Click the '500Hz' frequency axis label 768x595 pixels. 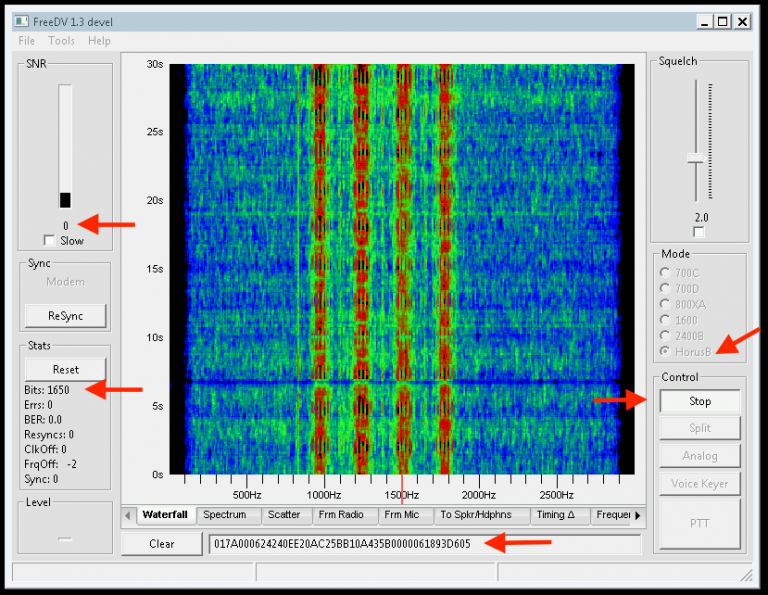point(247,495)
